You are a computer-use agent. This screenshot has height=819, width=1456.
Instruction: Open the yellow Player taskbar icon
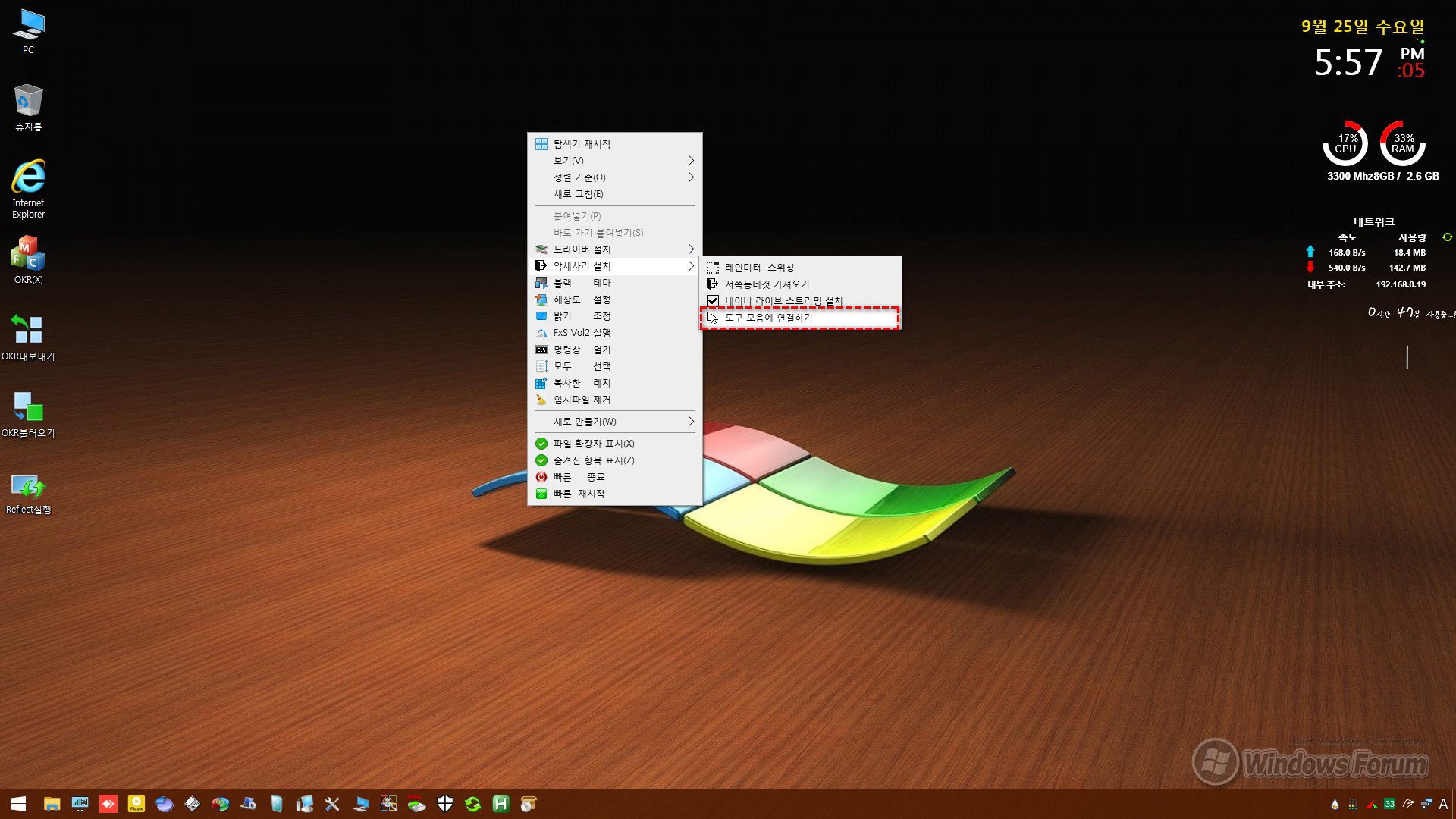coord(136,804)
